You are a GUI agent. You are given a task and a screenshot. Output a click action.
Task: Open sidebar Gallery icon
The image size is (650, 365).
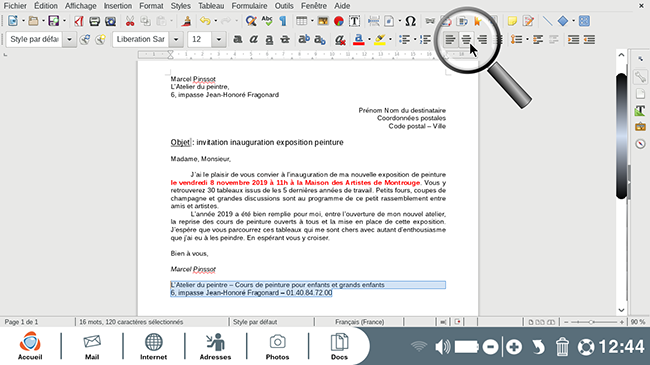pyautogui.click(x=640, y=127)
